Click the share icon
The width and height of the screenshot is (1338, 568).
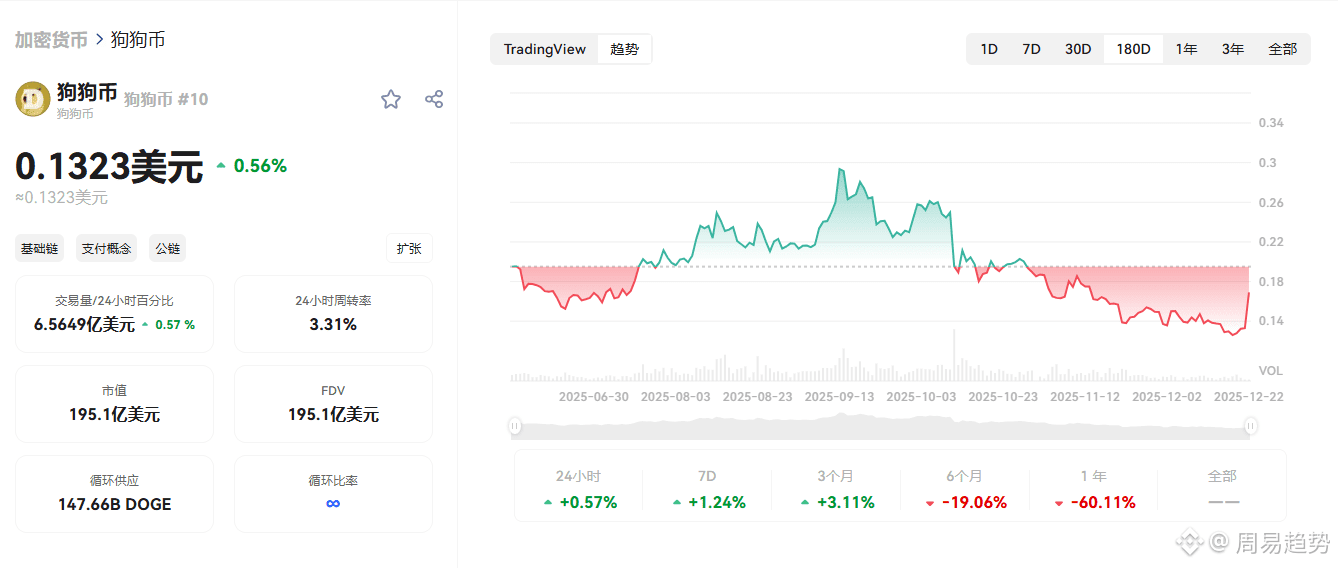434,99
